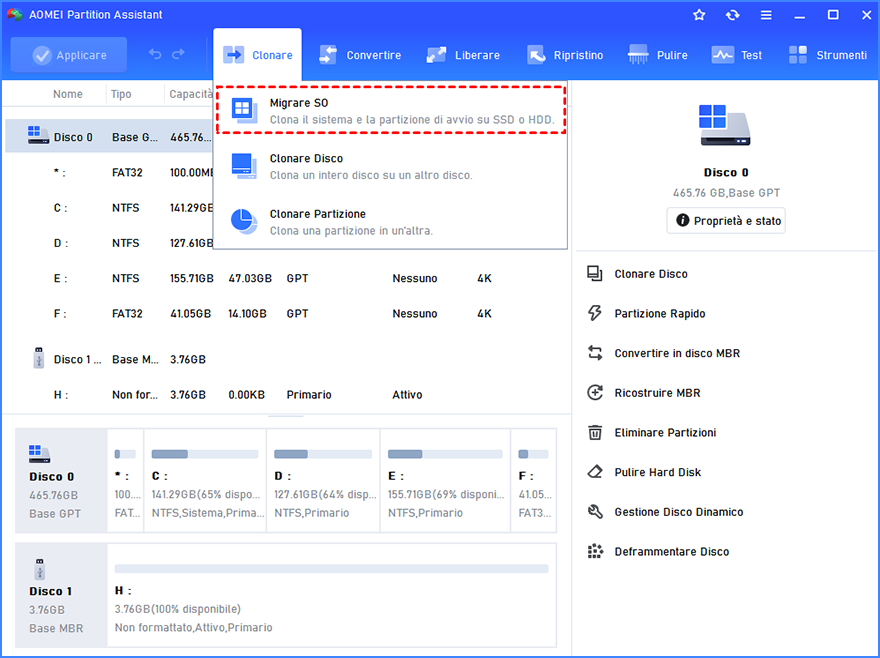Click Clonare Disco in the right panel
The height and width of the screenshot is (658, 880).
650,274
